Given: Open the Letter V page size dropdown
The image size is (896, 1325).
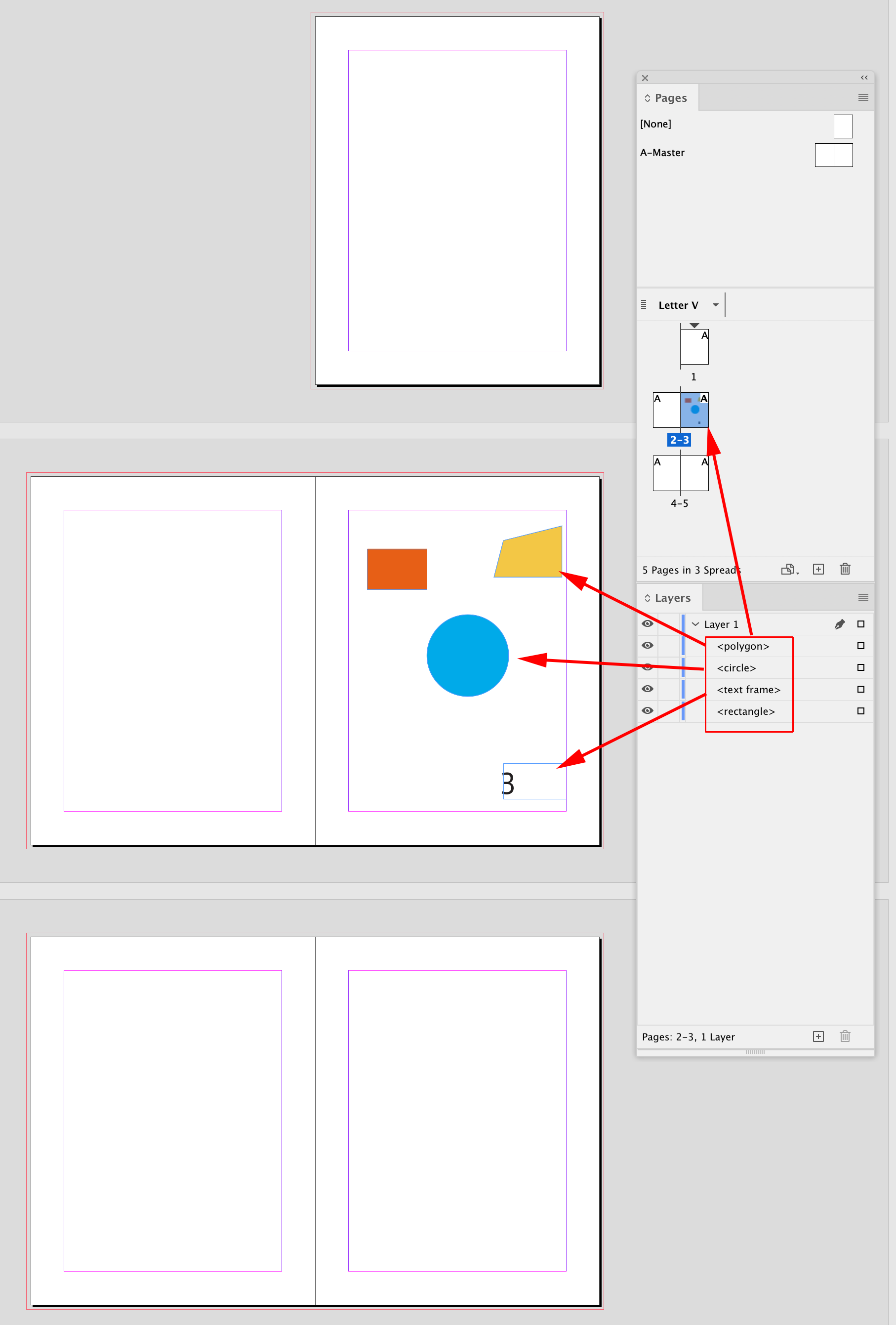Looking at the screenshot, I should tap(716, 304).
